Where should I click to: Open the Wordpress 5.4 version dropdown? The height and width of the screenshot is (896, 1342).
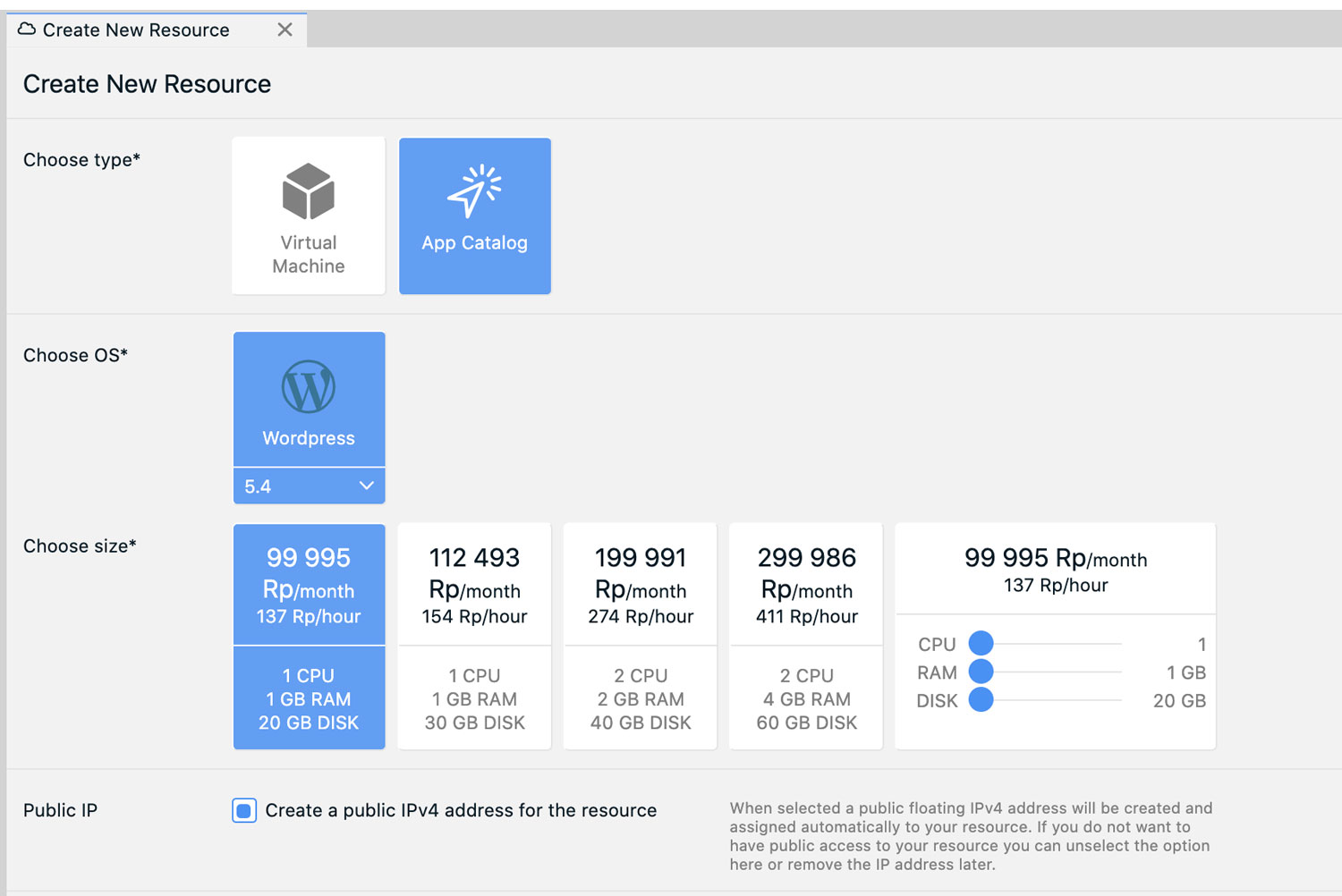pyautogui.click(x=309, y=486)
